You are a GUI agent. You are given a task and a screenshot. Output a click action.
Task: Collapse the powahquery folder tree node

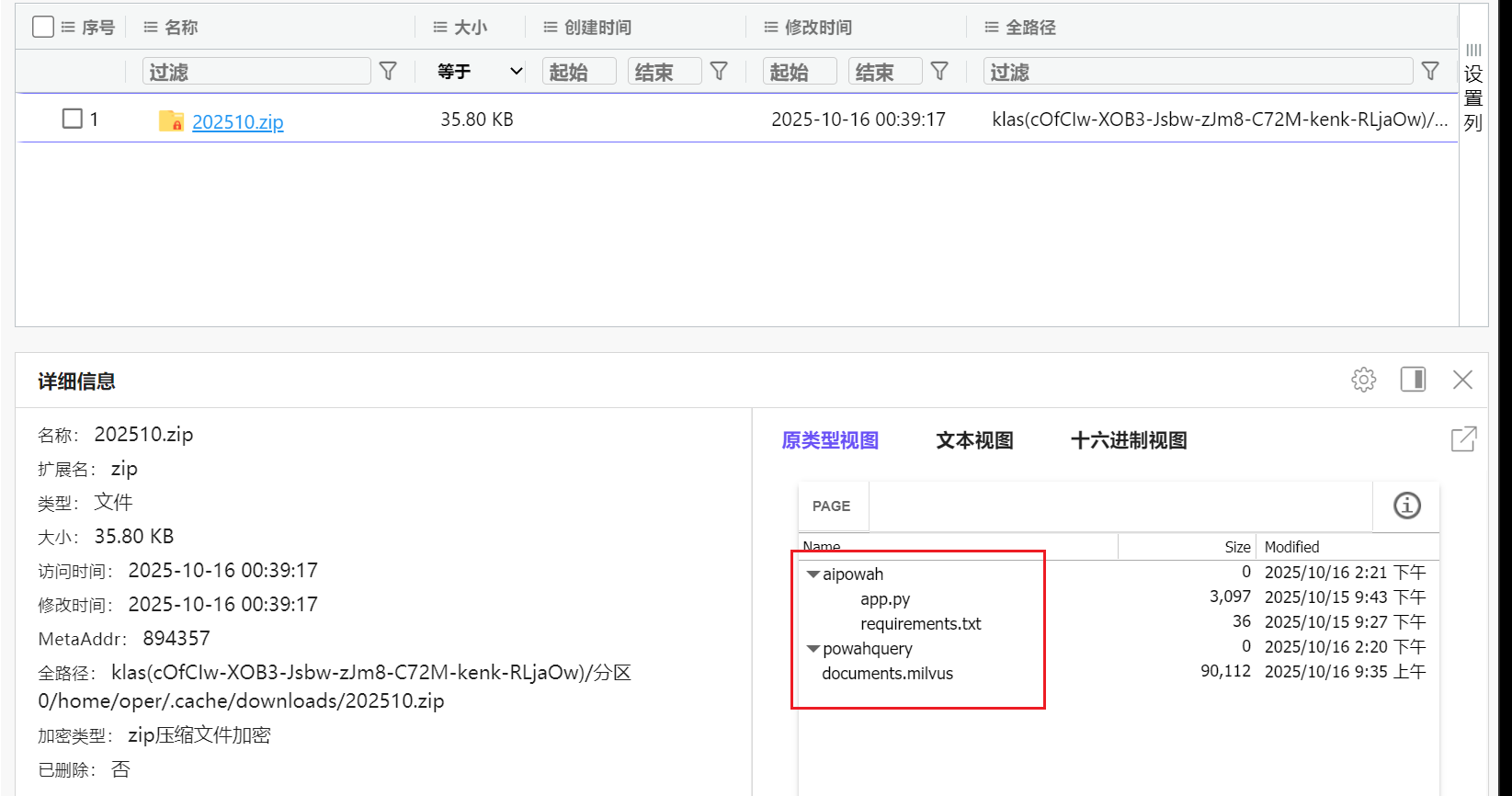point(813,649)
